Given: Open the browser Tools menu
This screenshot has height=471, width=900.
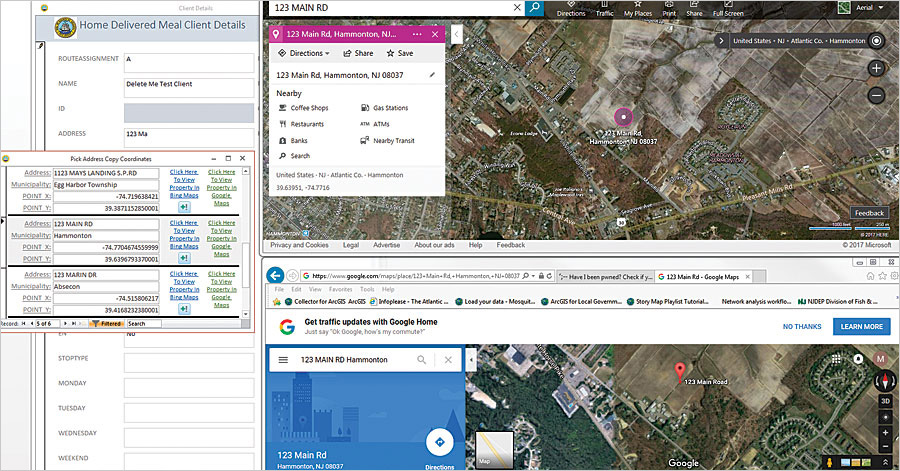Looking at the screenshot, I should point(367,289).
